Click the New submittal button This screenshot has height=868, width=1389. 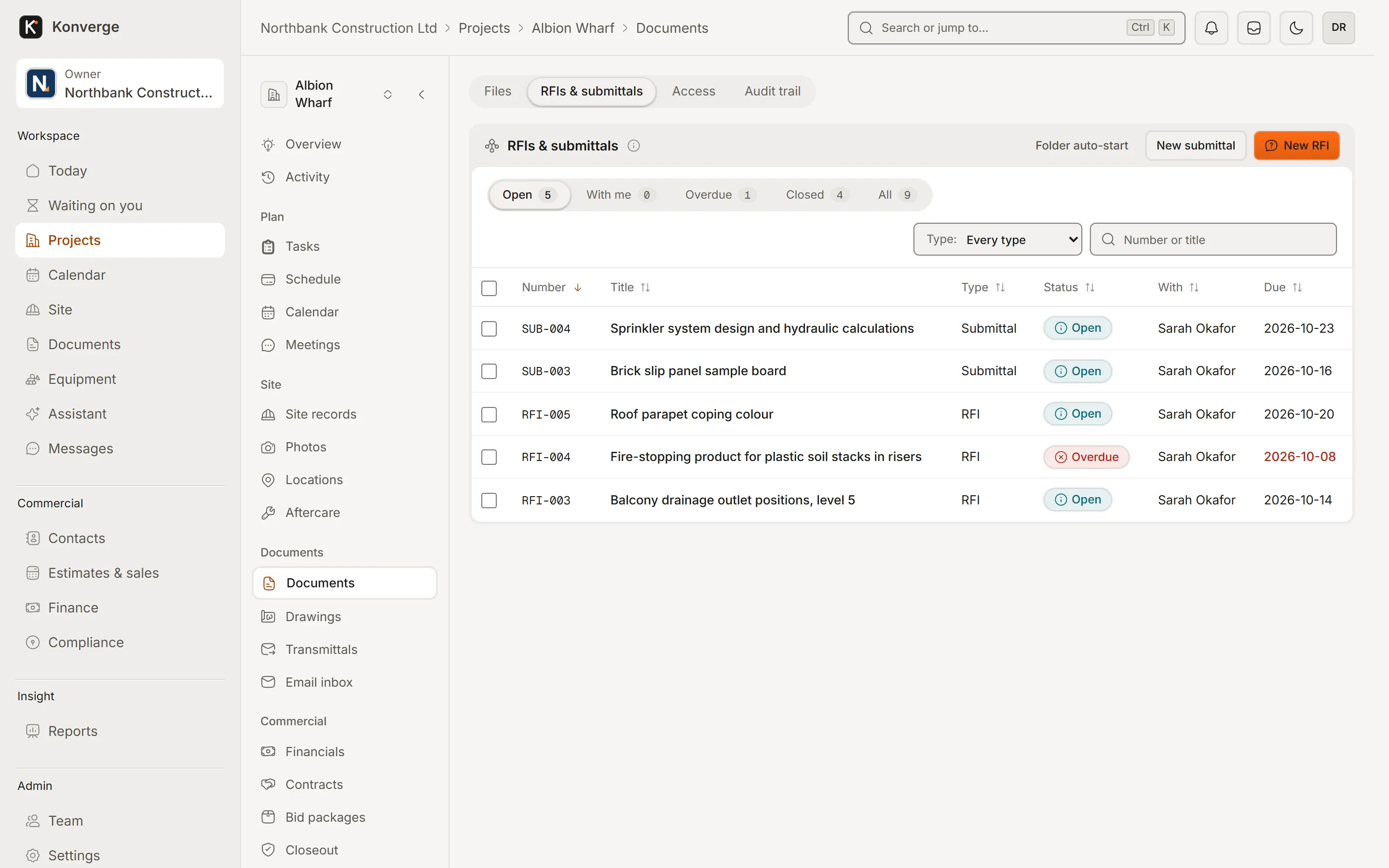(1196, 146)
